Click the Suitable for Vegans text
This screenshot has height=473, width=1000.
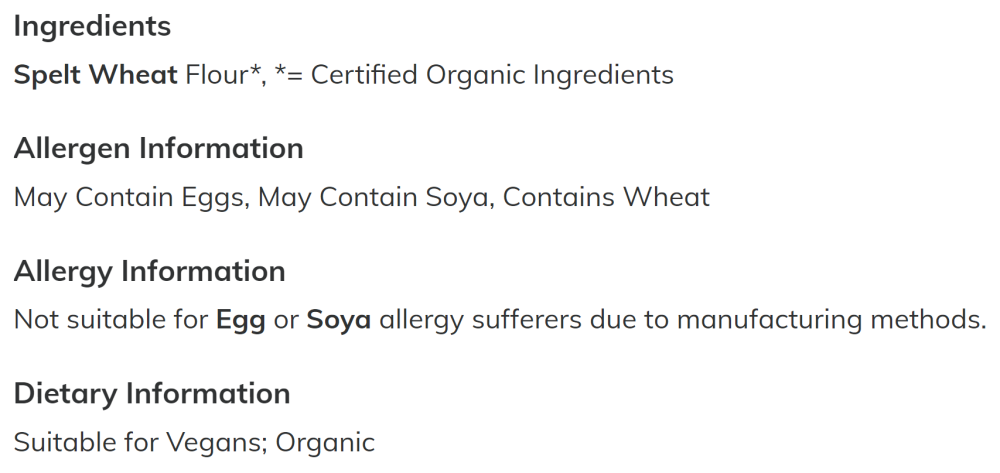(140, 442)
